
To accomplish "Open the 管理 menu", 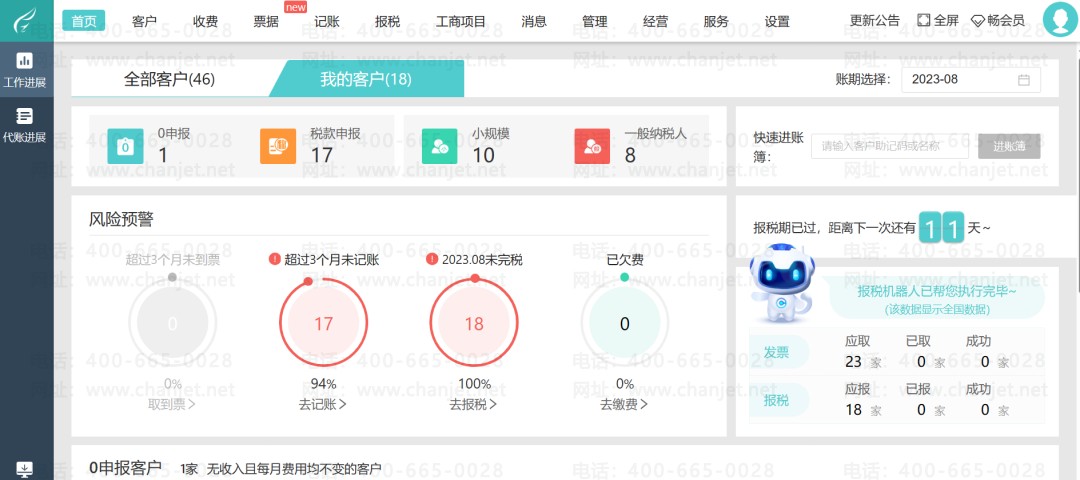I will coord(594,21).
